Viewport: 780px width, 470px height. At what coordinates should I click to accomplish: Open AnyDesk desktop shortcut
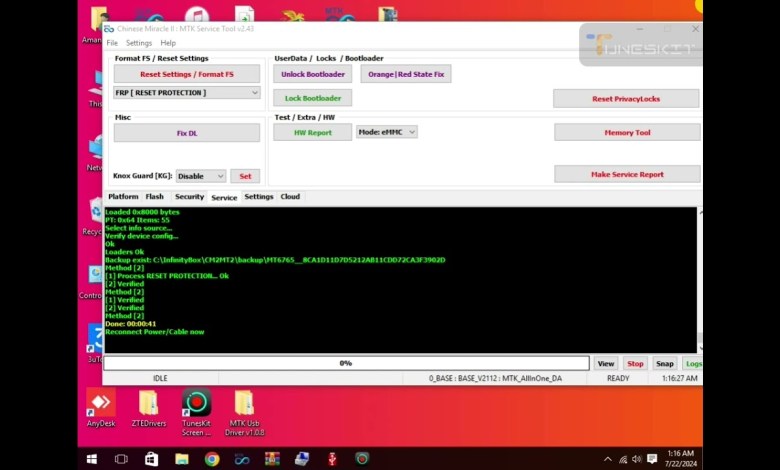[x=100, y=403]
